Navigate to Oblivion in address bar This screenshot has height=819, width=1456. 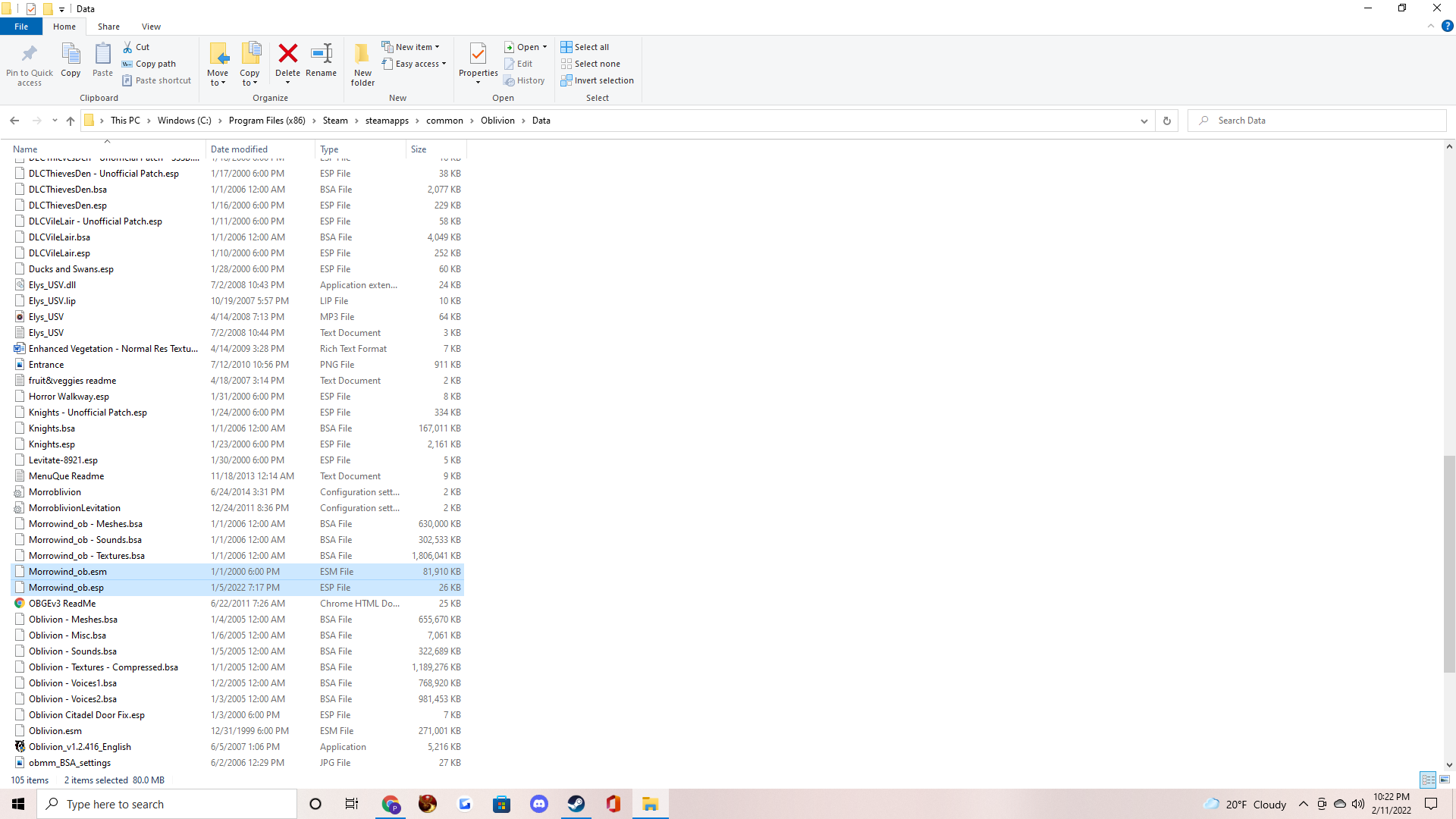click(x=497, y=121)
